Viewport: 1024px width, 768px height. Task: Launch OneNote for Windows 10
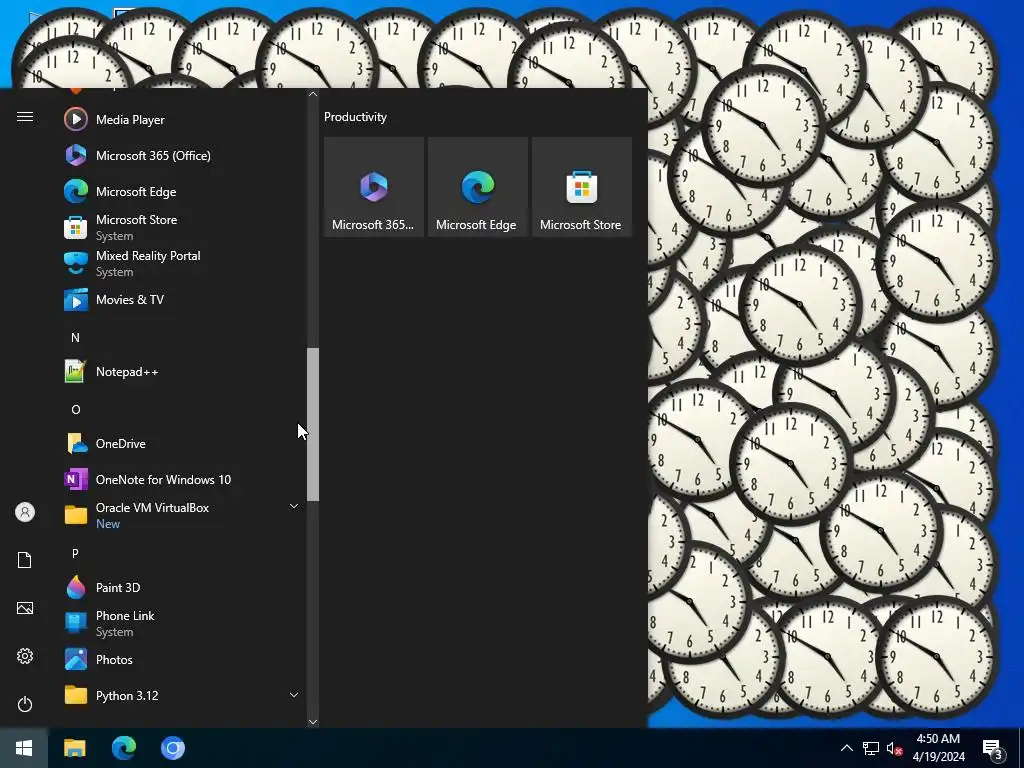(x=183, y=479)
